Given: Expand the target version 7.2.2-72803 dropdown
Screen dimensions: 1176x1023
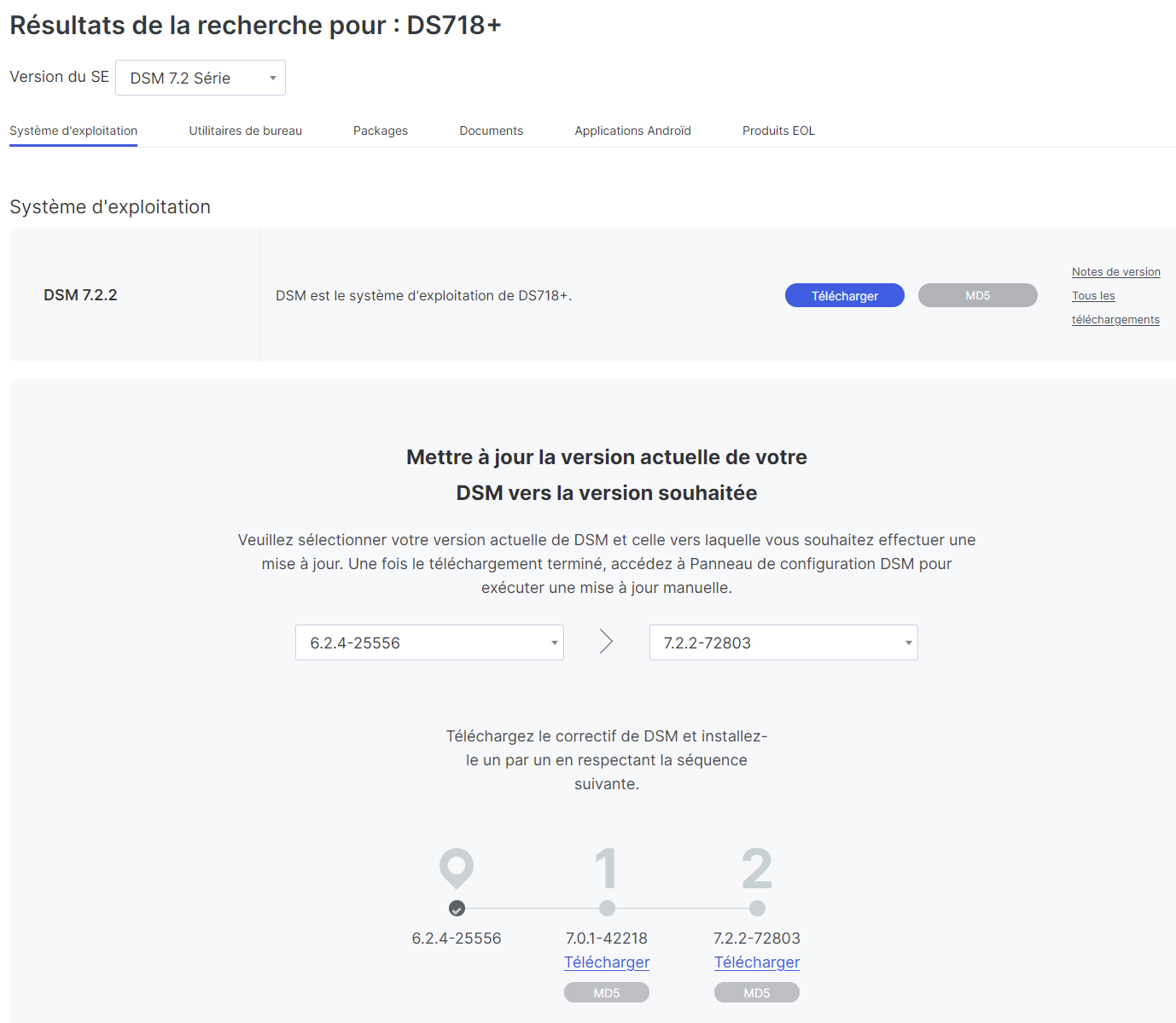Looking at the screenshot, I should 783,642.
